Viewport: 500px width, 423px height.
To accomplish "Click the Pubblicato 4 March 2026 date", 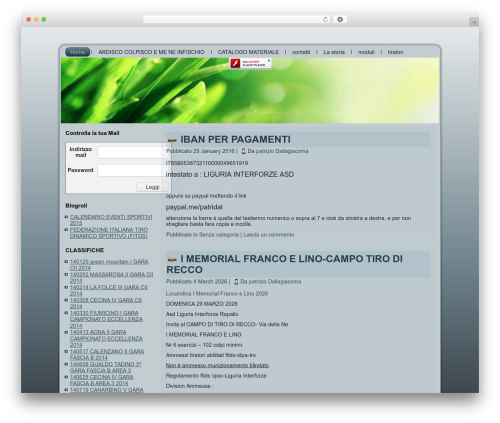I will [197, 282].
